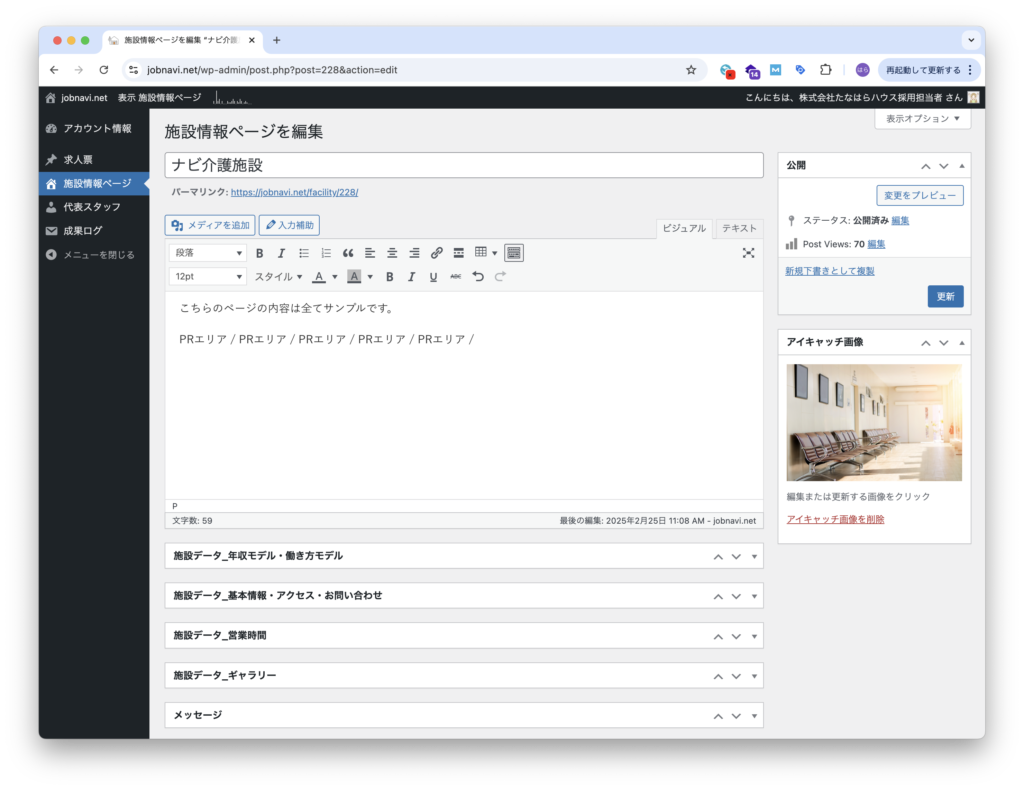Expand the 施設データ_営業時間 panel
The image size is (1024, 790).
click(x=754, y=636)
